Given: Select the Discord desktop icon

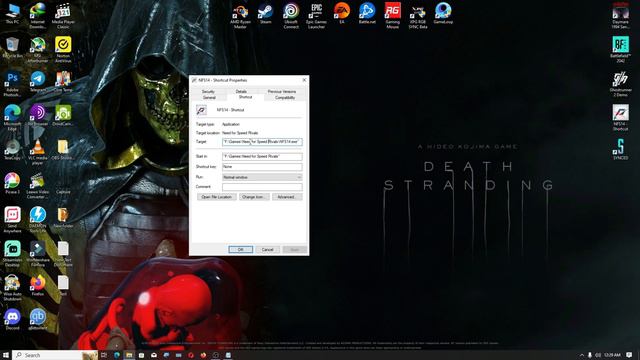Looking at the screenshot, I should (x=12, y=320).
